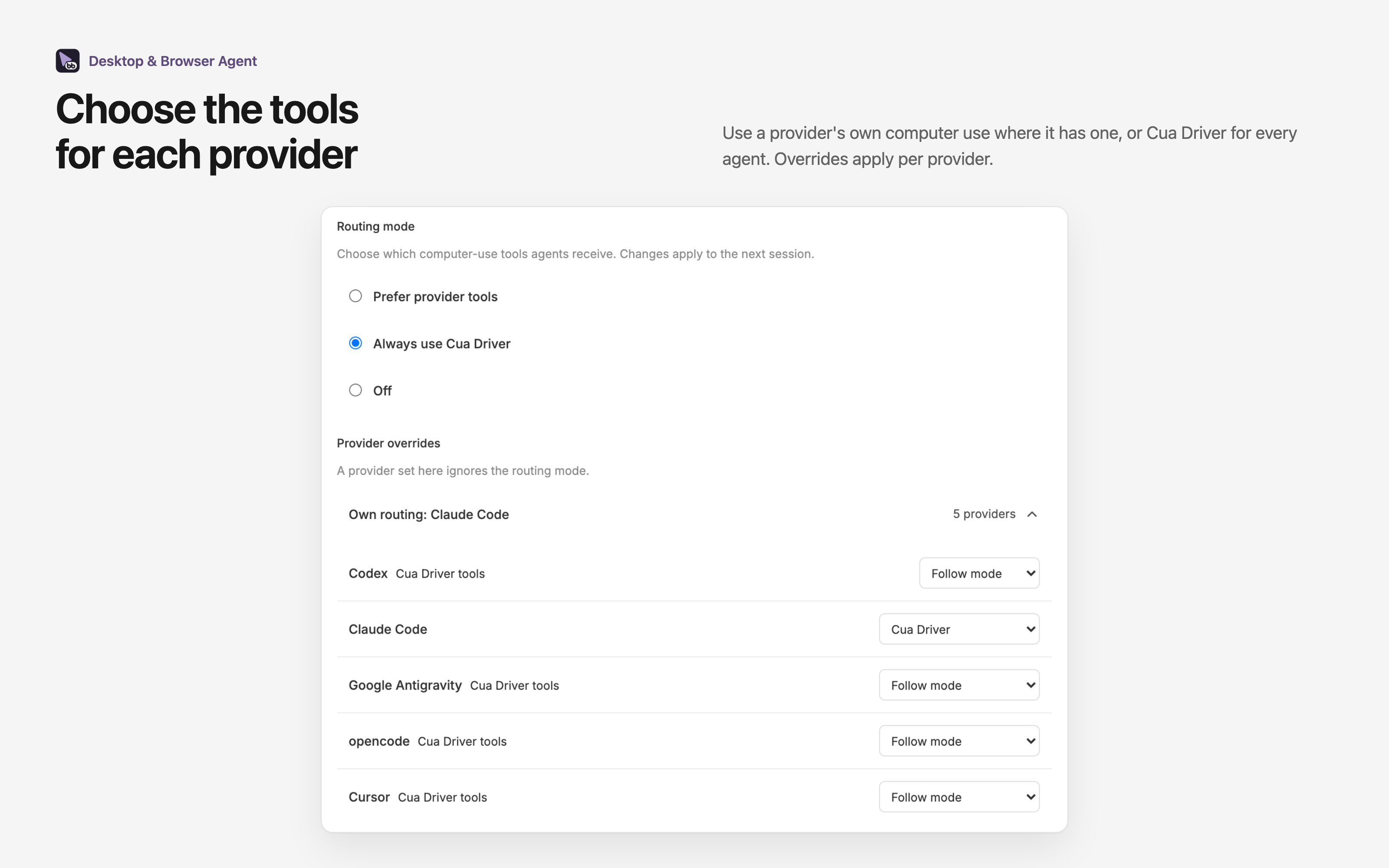
Task: Open the Codex override dropdown
Action: point(979,573)
